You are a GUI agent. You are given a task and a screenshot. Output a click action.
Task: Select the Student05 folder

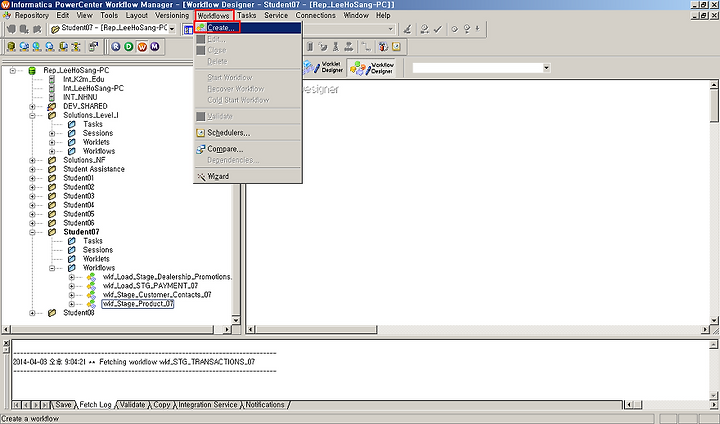[x=79, y=214]
